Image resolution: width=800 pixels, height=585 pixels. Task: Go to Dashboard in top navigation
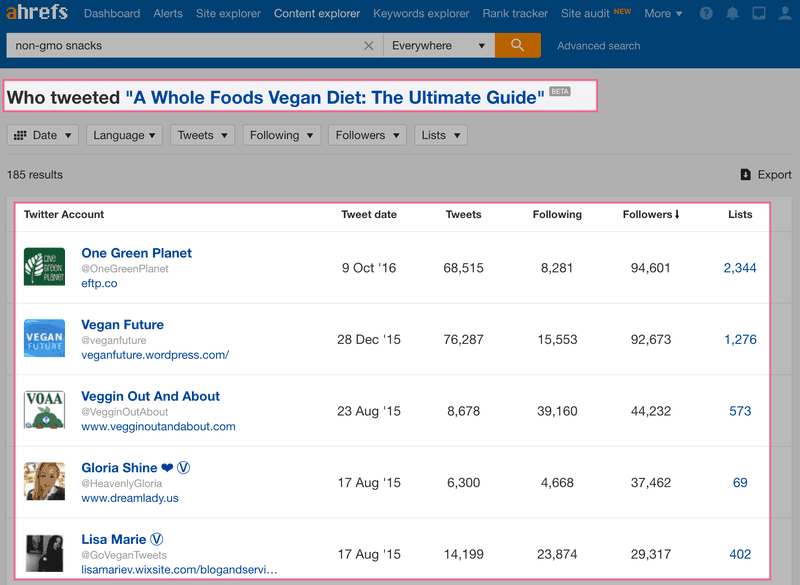[x=112, y=14]
